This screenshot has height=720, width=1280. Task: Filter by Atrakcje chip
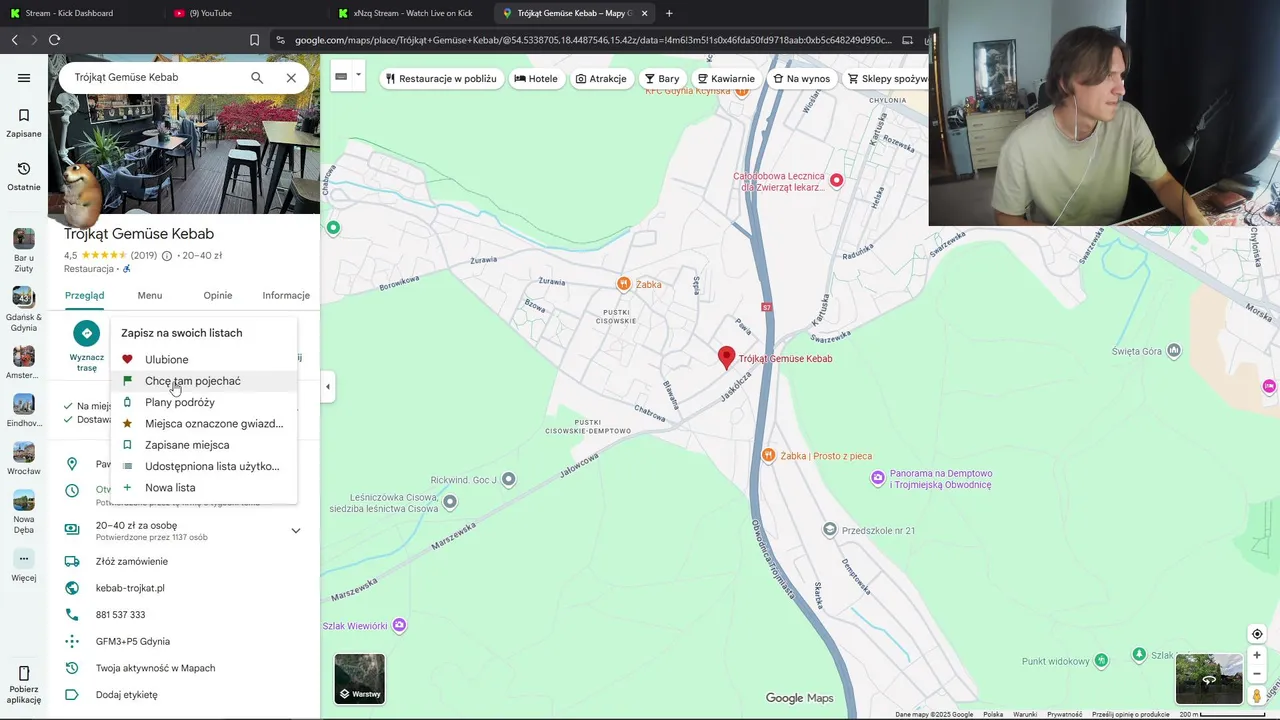[x=601, y=79]
